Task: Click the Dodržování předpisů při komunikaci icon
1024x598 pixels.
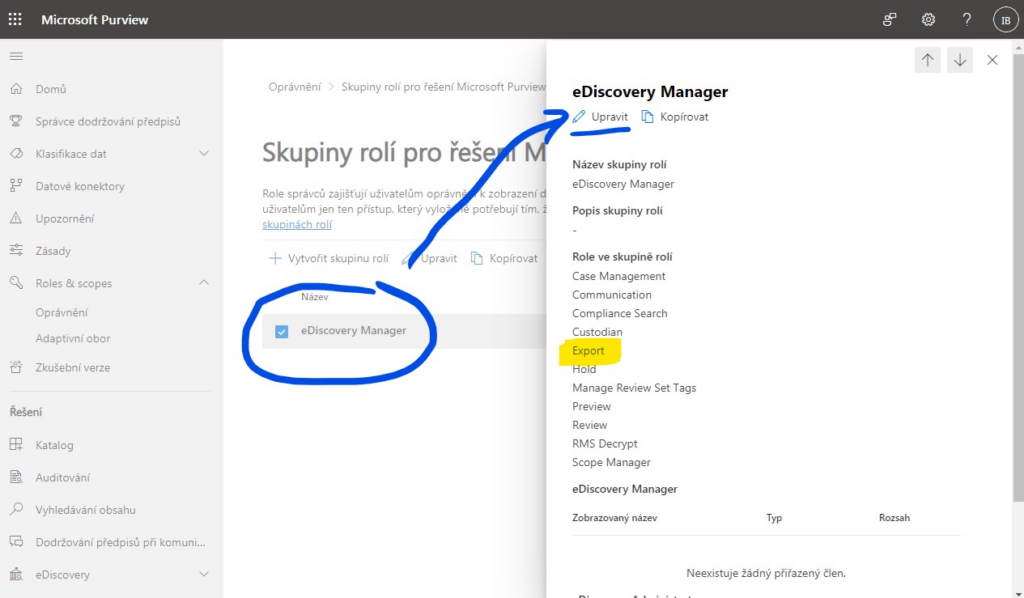Action: (16, 542)
